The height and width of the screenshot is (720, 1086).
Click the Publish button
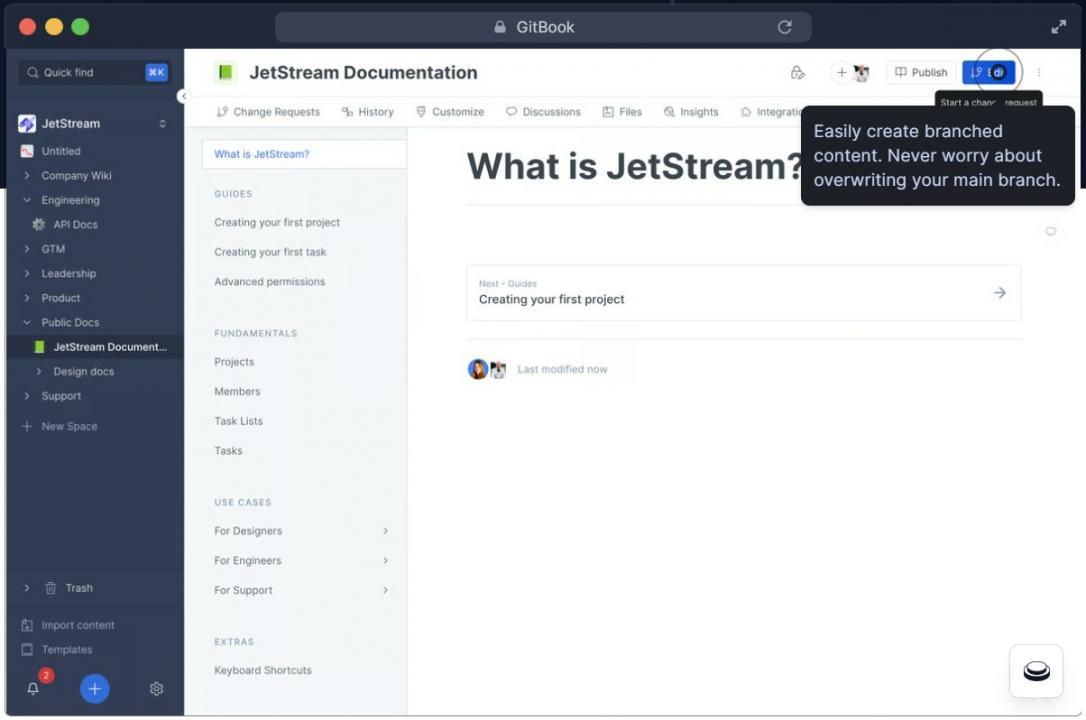click(x=921, y=72)
